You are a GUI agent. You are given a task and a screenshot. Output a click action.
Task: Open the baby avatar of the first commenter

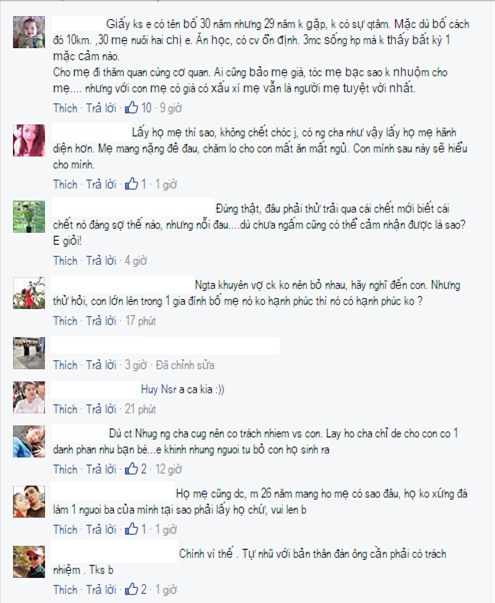pyautogui.click(x=29, y=32)
